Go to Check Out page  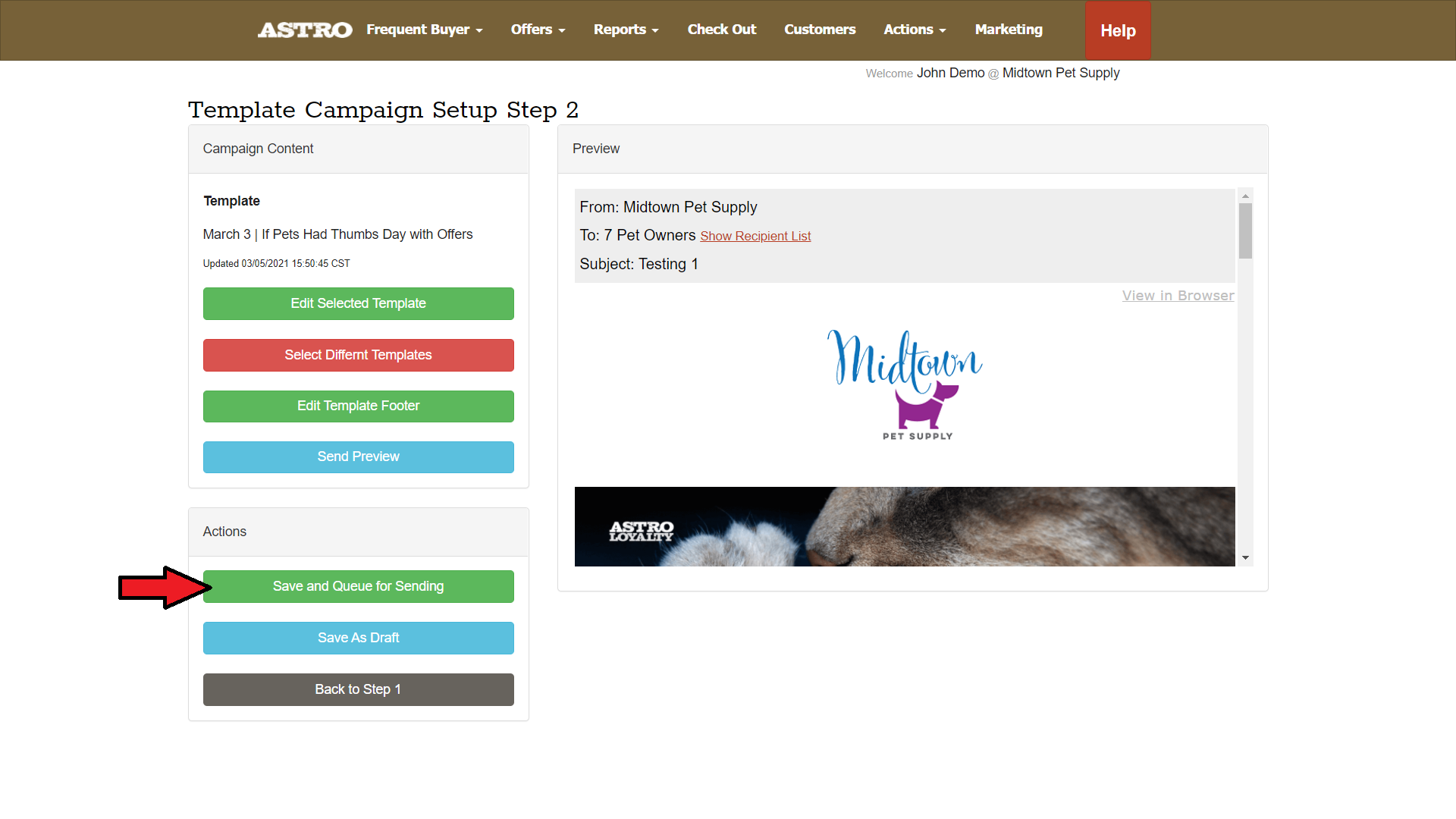721,30
